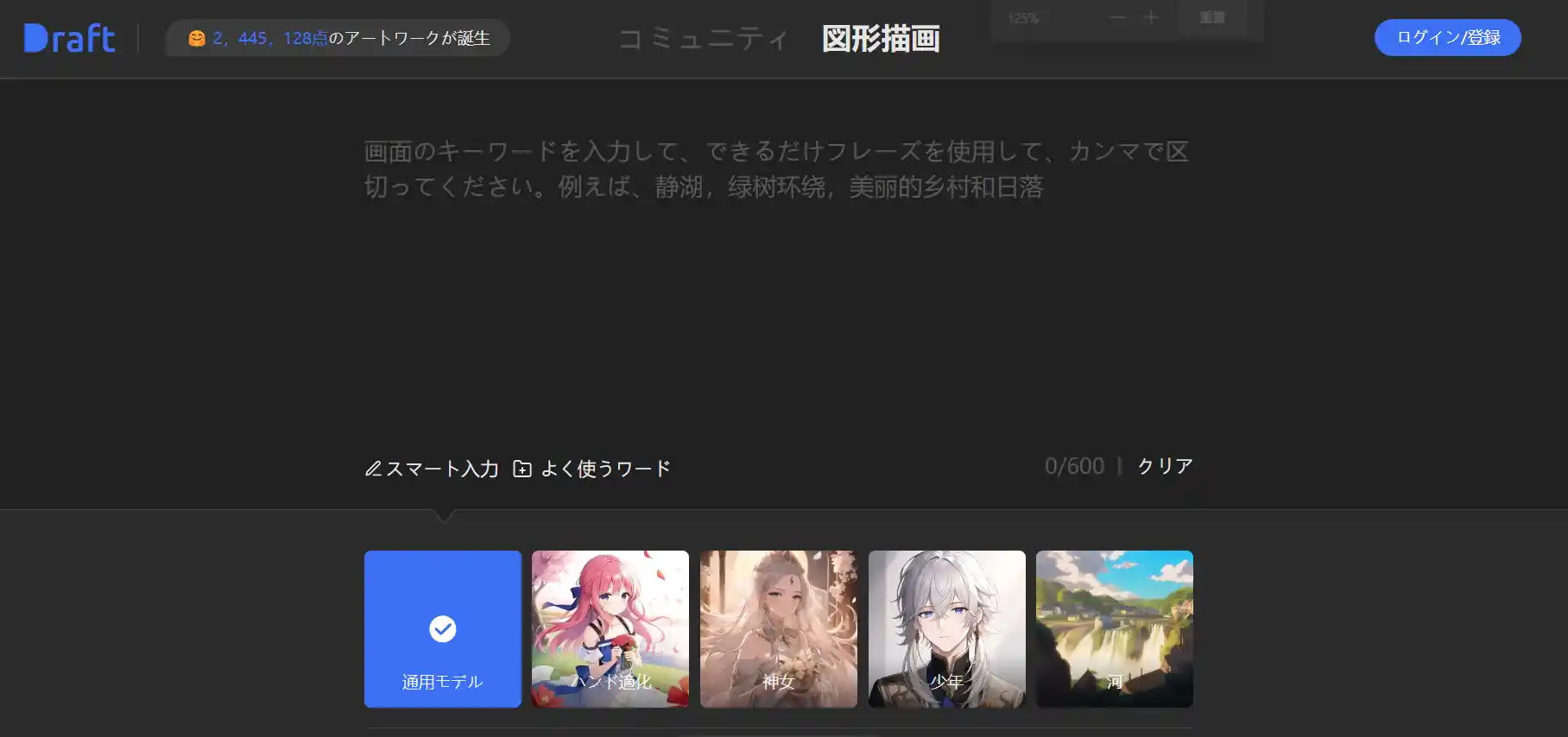Open the コミュニティ tab
Image resolution: width=1568 pixels, height=737 pixels.
click(x=704, y=39)
